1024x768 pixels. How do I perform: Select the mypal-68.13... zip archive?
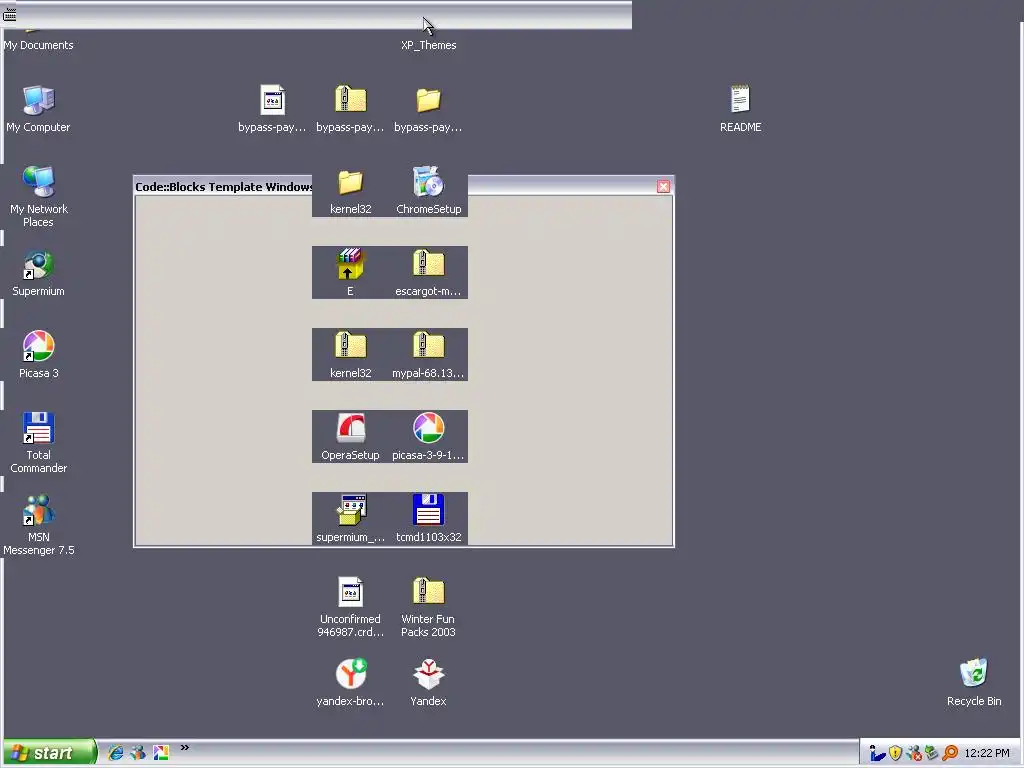(428, 346)
